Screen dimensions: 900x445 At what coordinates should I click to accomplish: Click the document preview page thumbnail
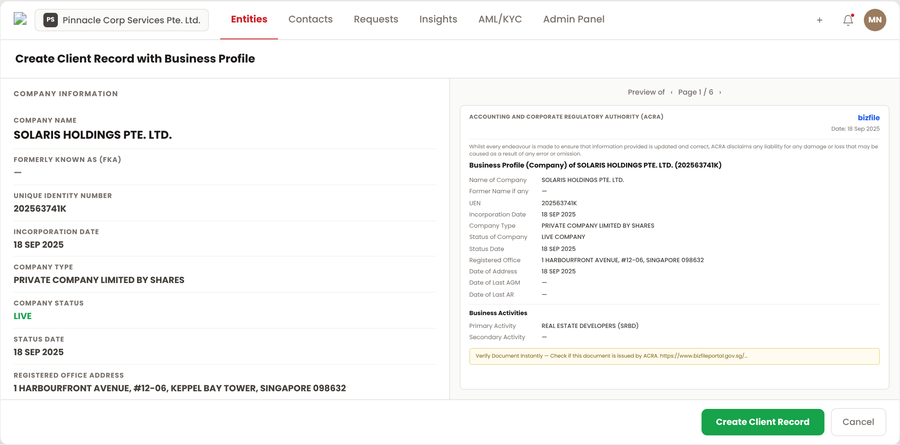[674, 247]
